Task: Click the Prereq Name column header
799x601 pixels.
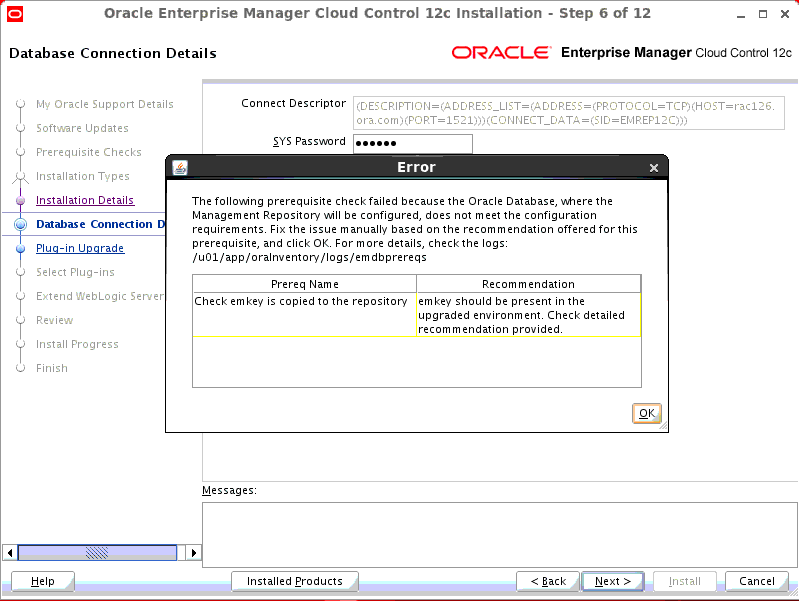Action: (305, 284)
